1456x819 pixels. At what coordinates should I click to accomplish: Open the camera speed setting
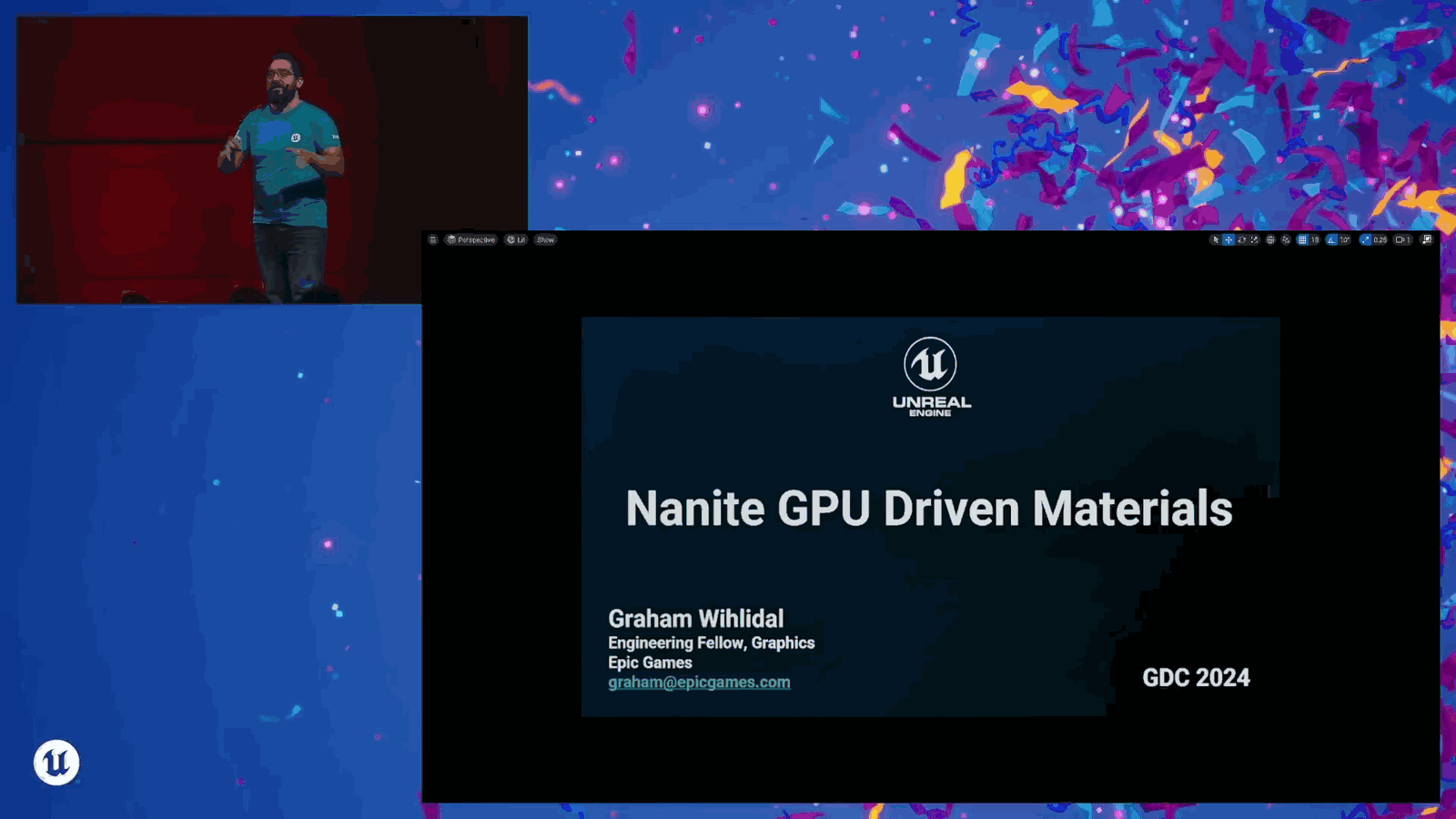pos(1402,240)
